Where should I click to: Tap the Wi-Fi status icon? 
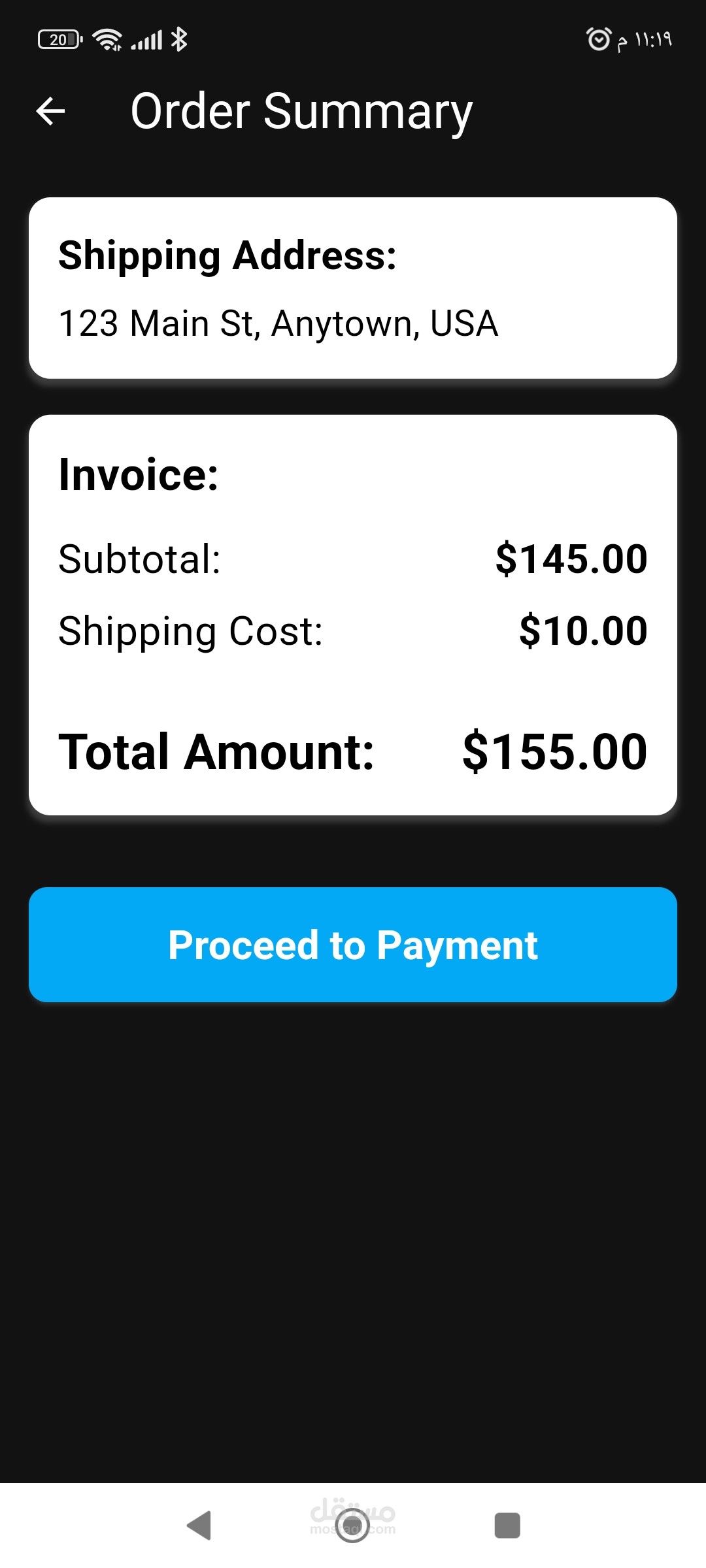pyautogui.click(x=107, y=40)
